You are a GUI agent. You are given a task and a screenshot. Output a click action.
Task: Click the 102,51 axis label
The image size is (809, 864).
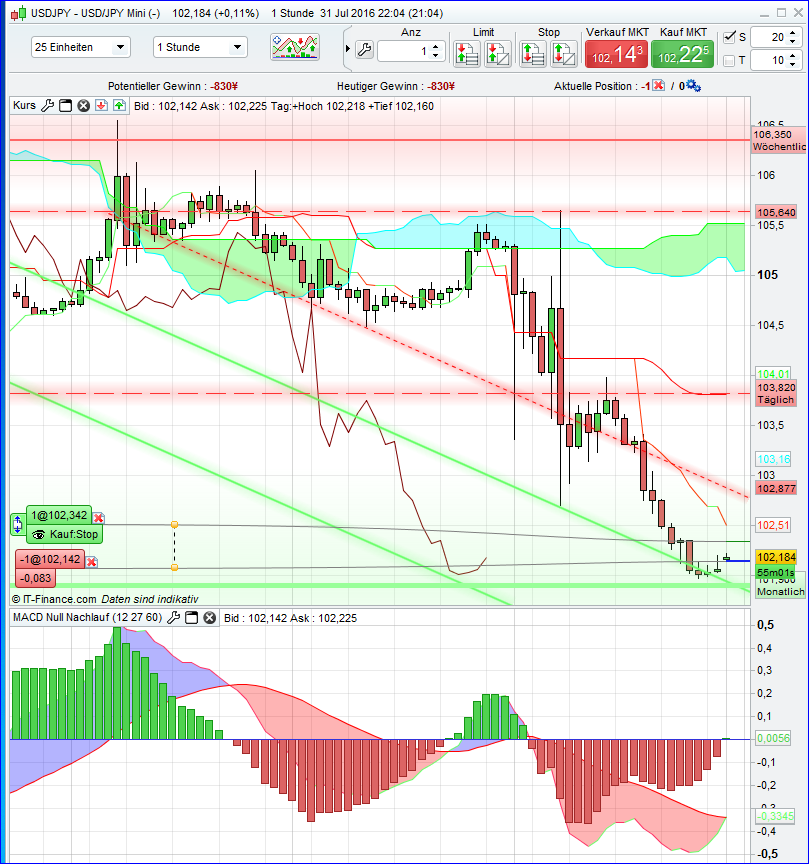[773, 525]
